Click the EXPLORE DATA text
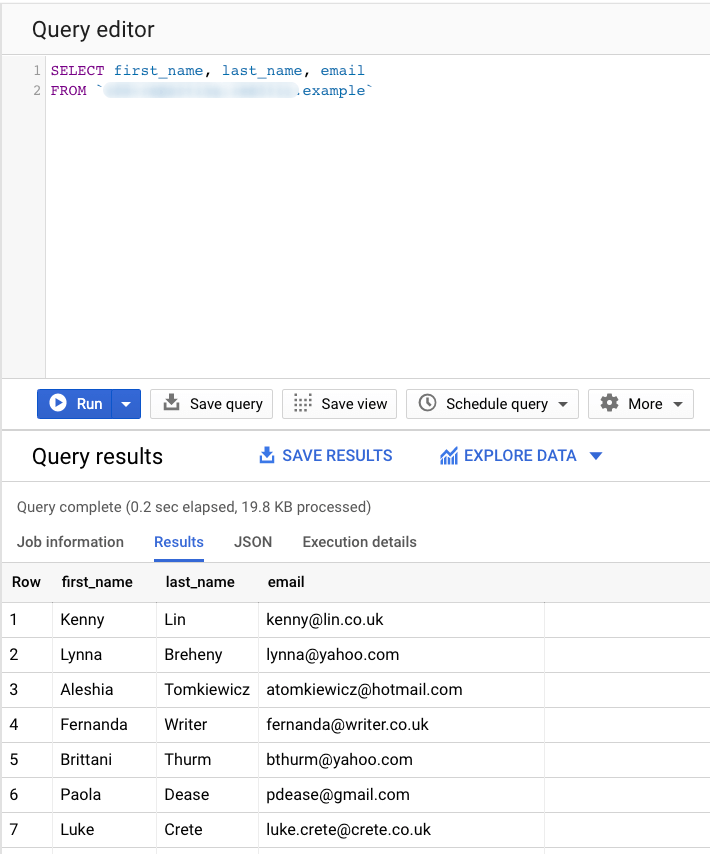Screen dimensions: 710x854 520,455
